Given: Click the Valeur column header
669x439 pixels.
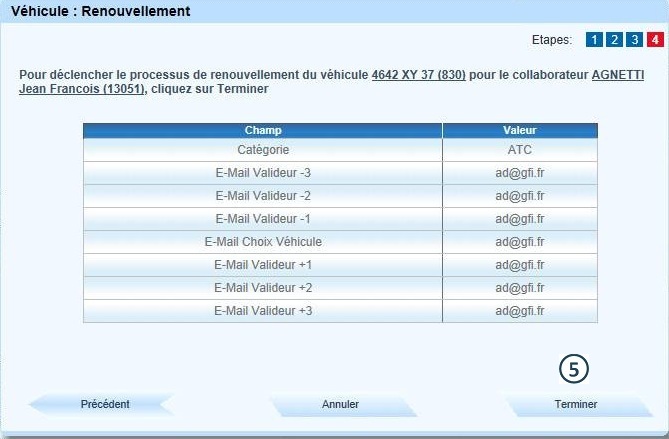Looking at the screenshot, I should (519, 130).
